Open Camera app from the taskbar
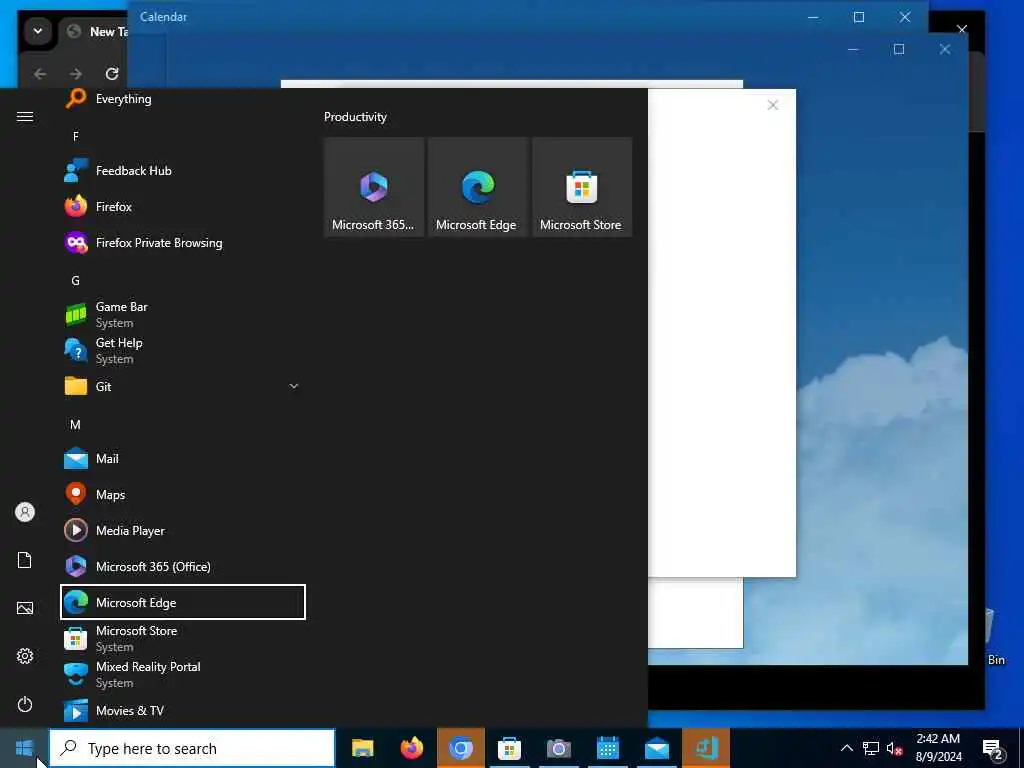Image resolution: width=1024 pixels, height=768 pixels. coord(558,748)
